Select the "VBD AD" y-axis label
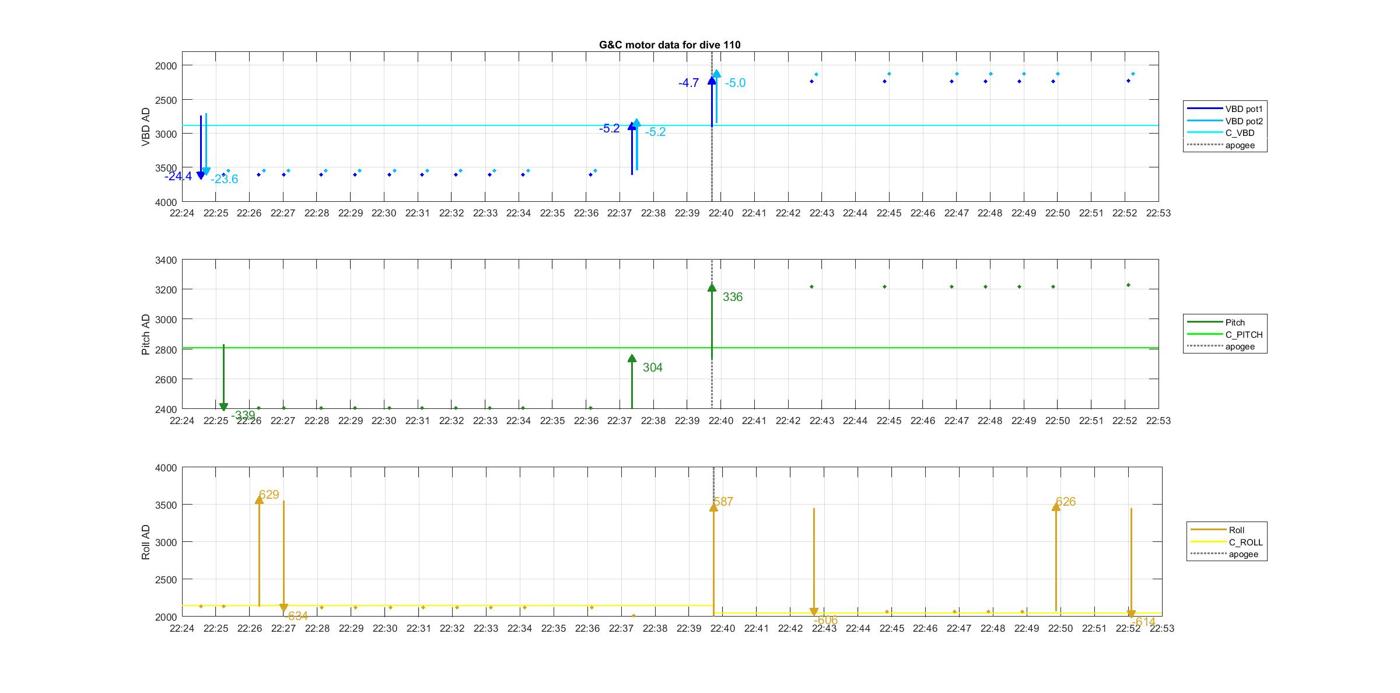 (x=146, y=127)
